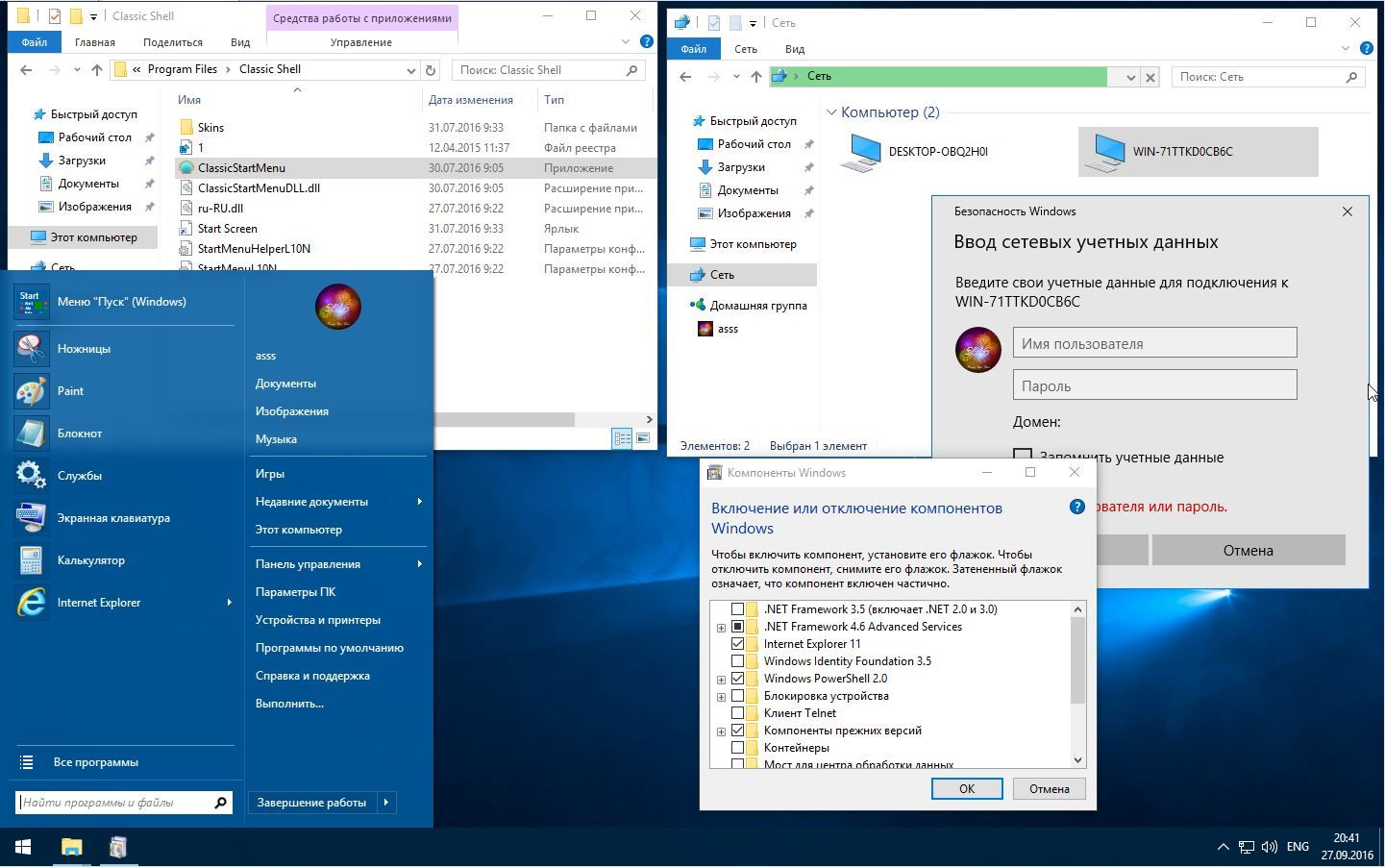Open File Explorer from the taskbar
This screenshot has width=1385, height=868.
click(x=72, y=847)
